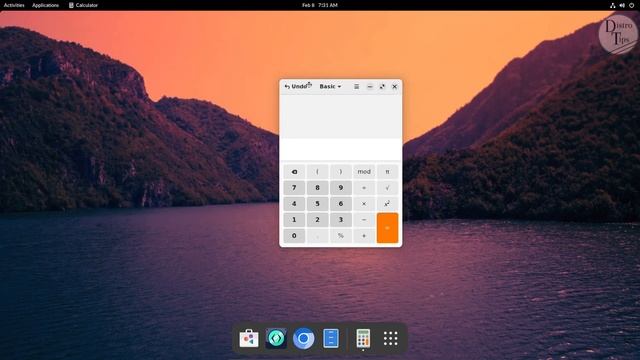The height and width of the screenshot is (360, 640).
Task: Click the subtraction operator key
Action: 364,220
